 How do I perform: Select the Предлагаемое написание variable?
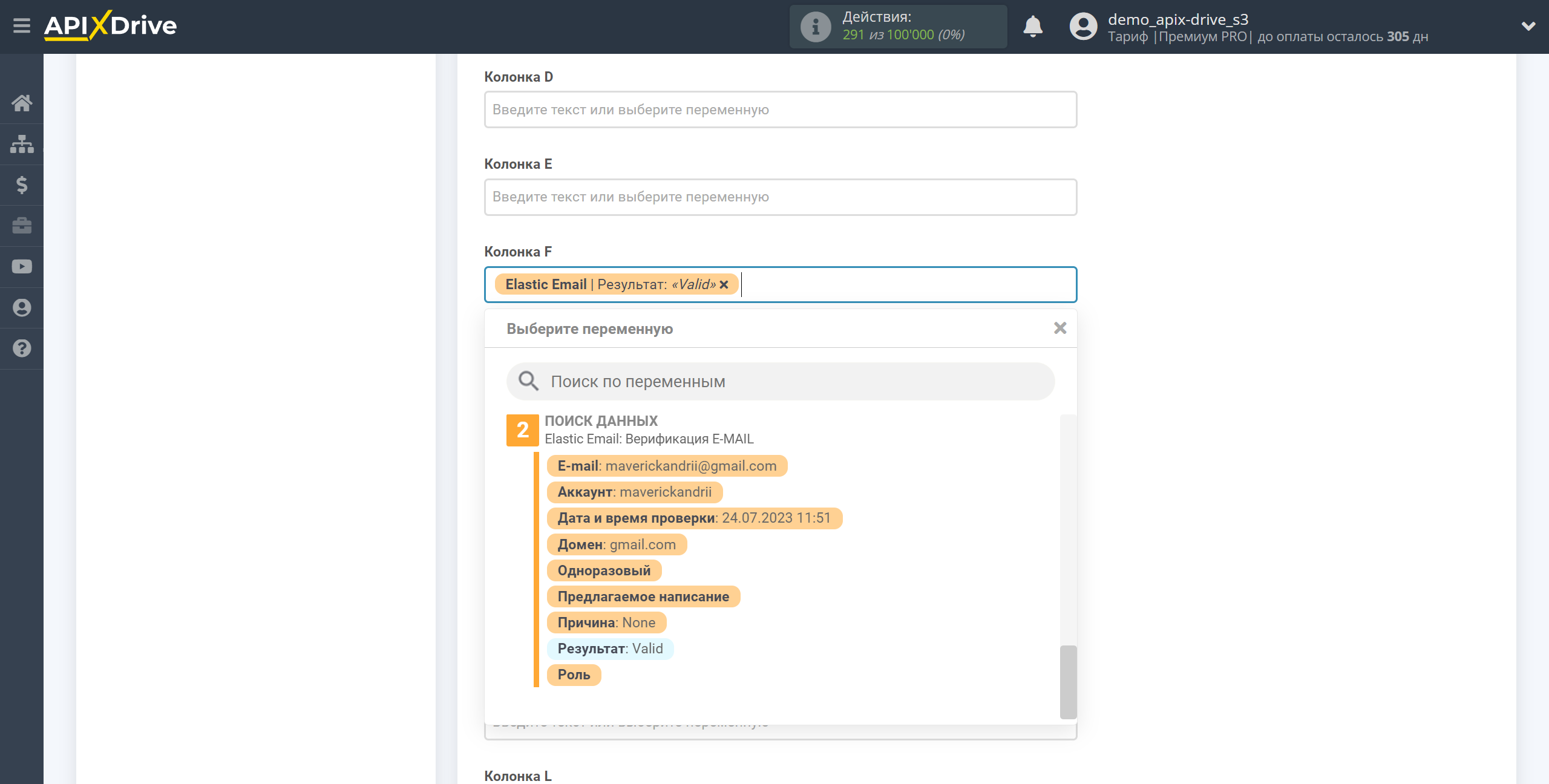(643, 596)
